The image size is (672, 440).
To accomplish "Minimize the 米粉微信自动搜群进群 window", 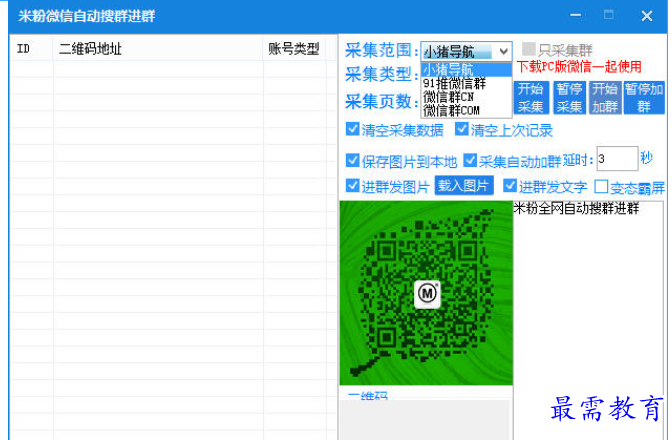I will (576, 15).
